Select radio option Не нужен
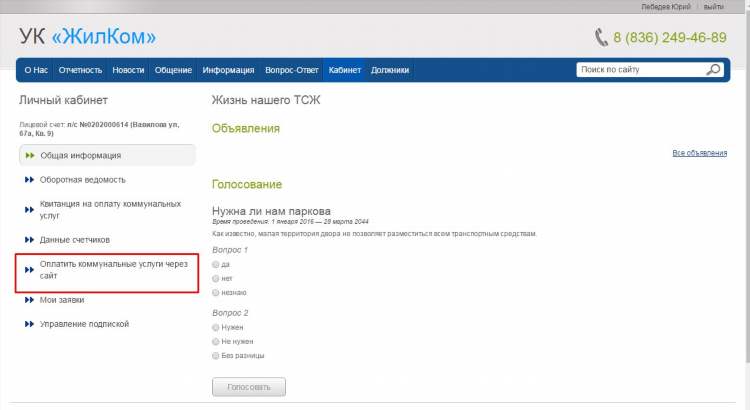Screen dimensions: 750x410 click(x=216, y=342)
